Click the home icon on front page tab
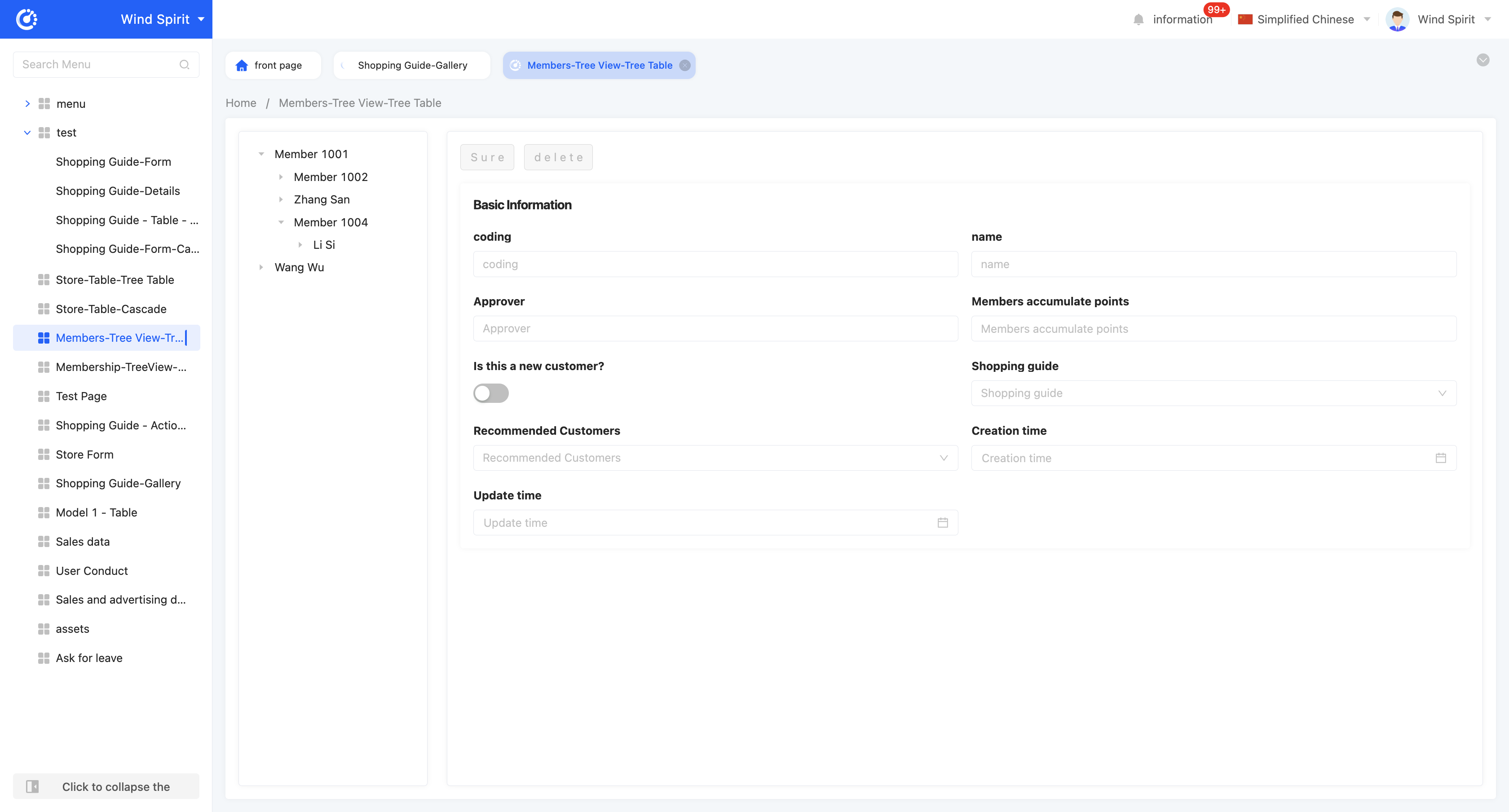The height and width of the screenshot is (812, 1509). pyautogui.click(x=241, y=66)
